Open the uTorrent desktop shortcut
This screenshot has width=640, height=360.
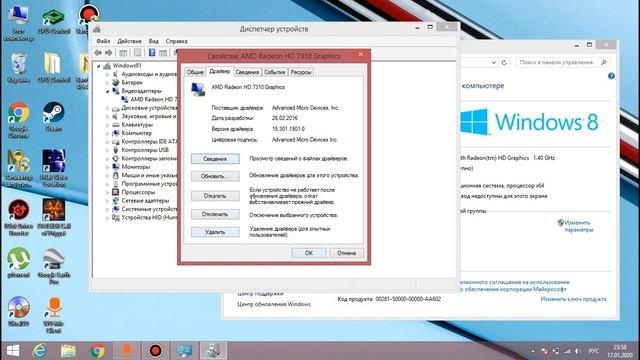[x=18, y=263]
